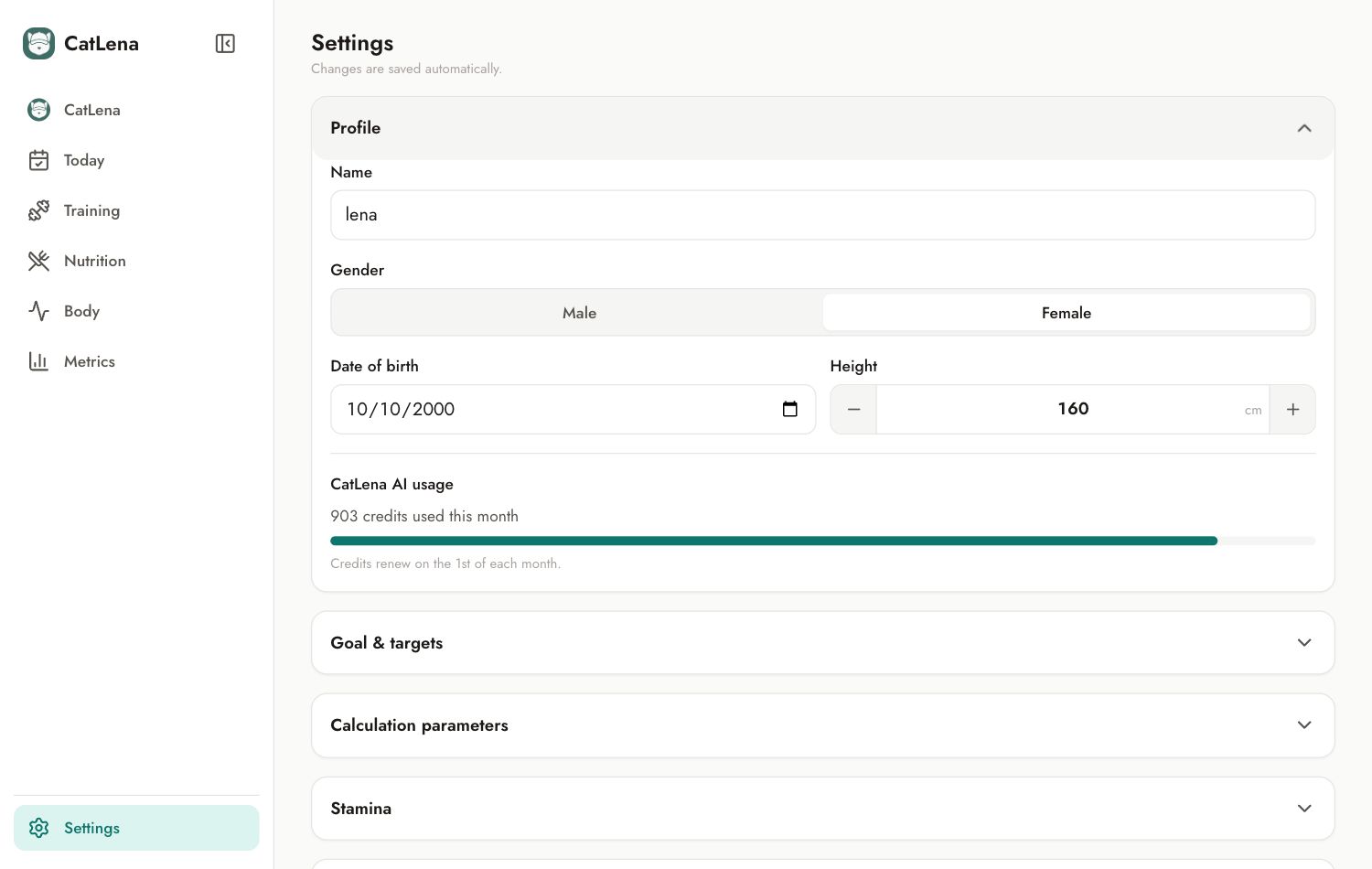Click the Gender field label

[x=357, y=270]
